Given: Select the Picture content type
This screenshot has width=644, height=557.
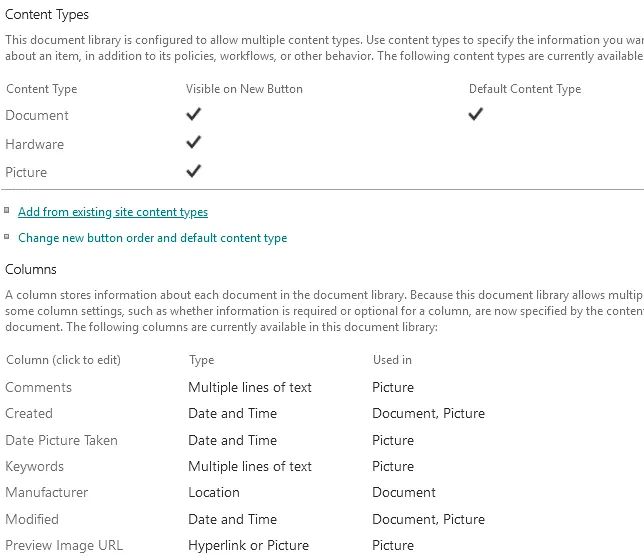Looking at the screenshot, I should (x=26, y=172).
